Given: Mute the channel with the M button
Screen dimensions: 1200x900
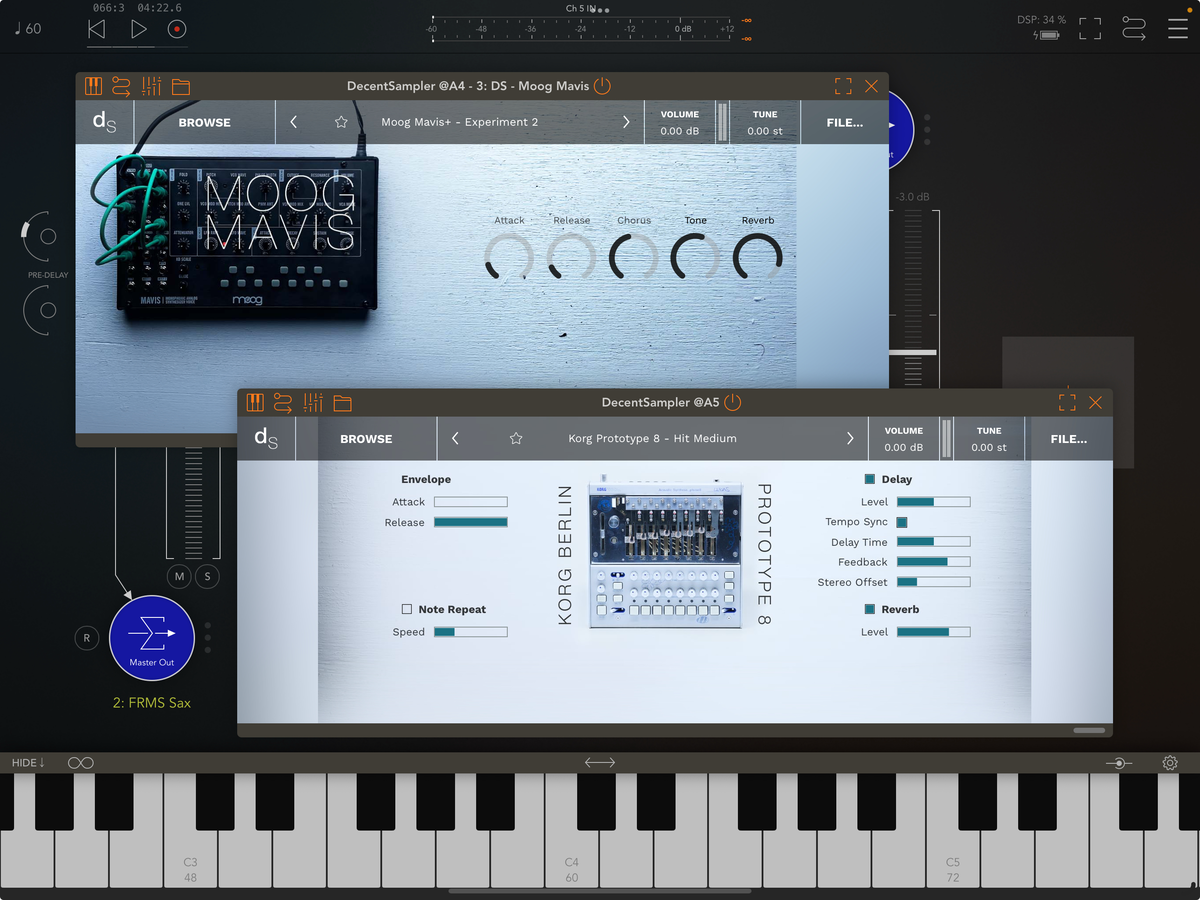Looking at the screenshot, I should coord(180,576).
